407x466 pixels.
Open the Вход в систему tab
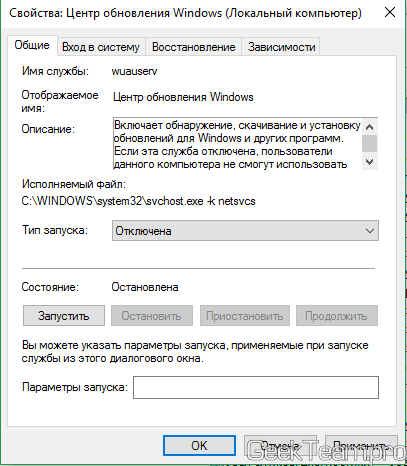click(101, 47)
